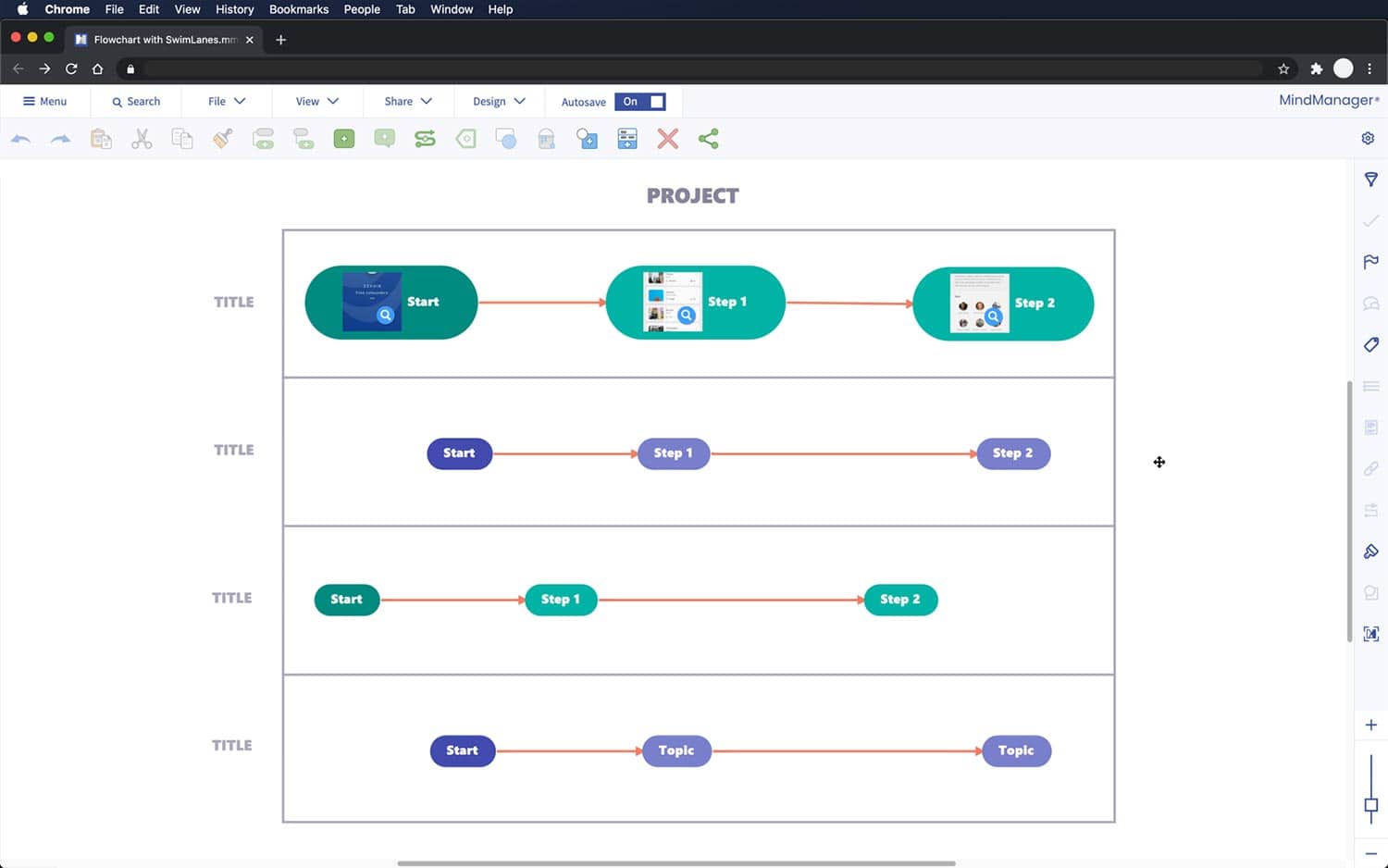Viewport: 1388px width, 868px height.
Task: Expand the File dropdown
Action: [x=226, y=102]
